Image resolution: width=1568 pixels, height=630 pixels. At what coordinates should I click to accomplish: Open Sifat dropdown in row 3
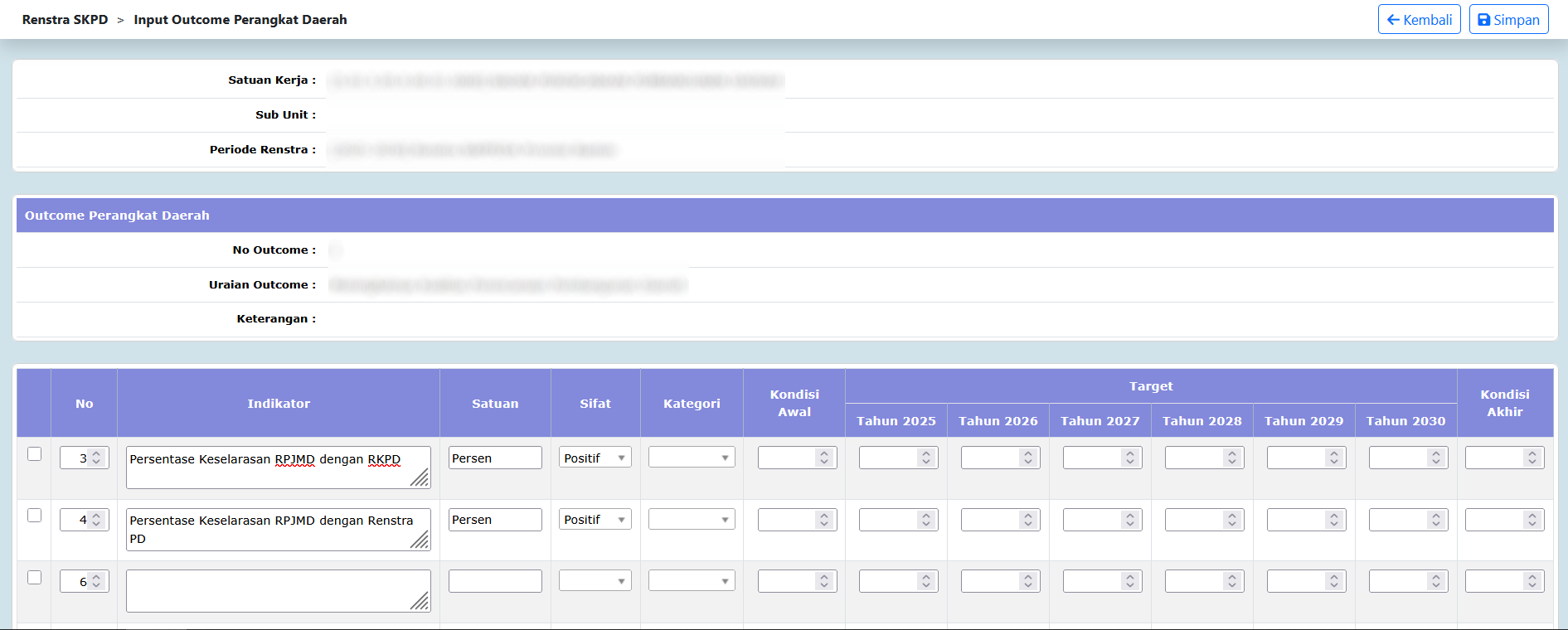coord(595,458)
